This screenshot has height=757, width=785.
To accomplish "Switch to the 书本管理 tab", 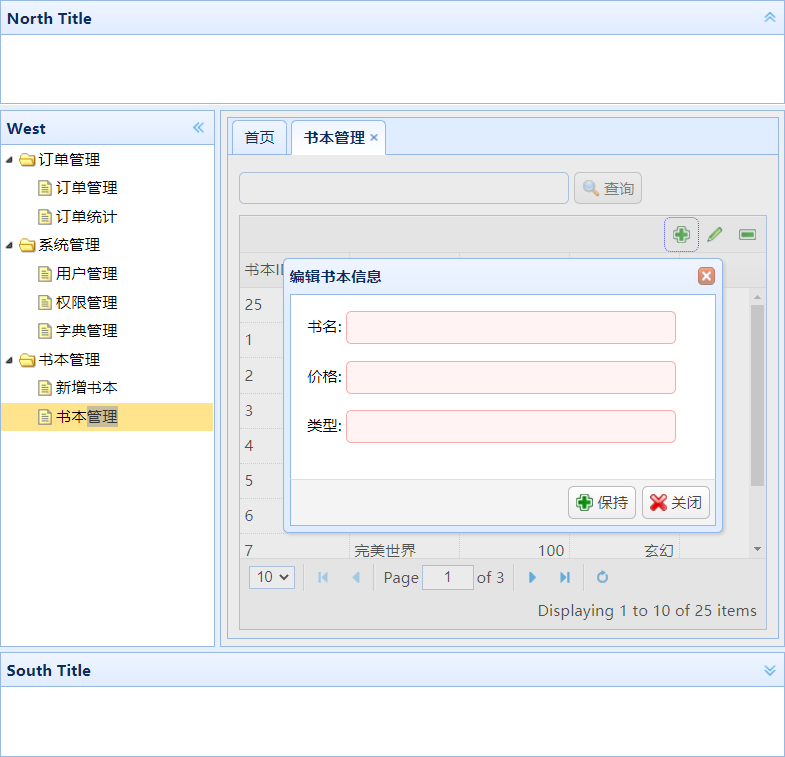I will coord(334,138).
